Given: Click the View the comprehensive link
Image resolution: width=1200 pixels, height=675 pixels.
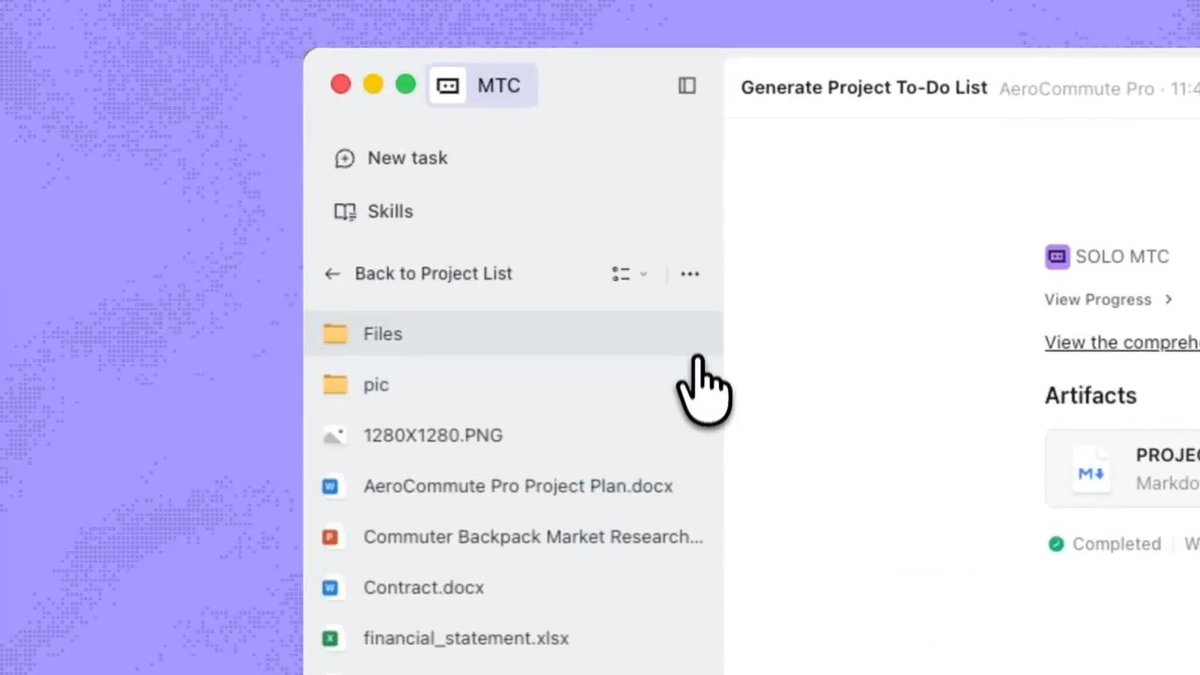Looking at the screenshot, I should (1122, 343).
